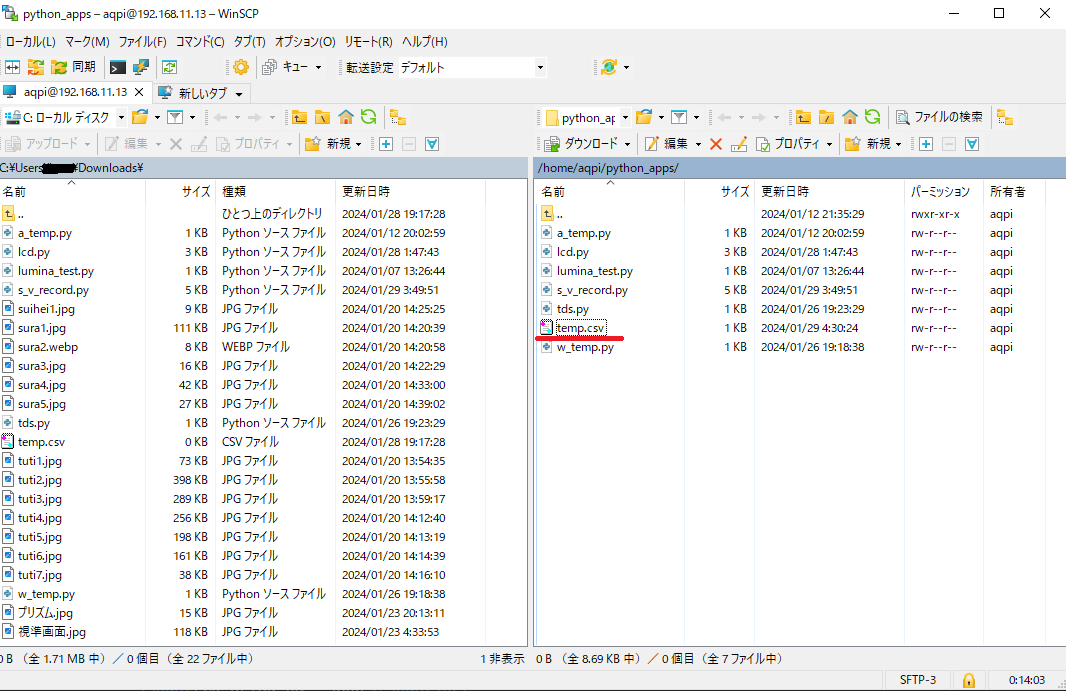Expand remote python_apps directory dropdown
Viewport: 1066px width, 691px height.
tap(625, 118)
